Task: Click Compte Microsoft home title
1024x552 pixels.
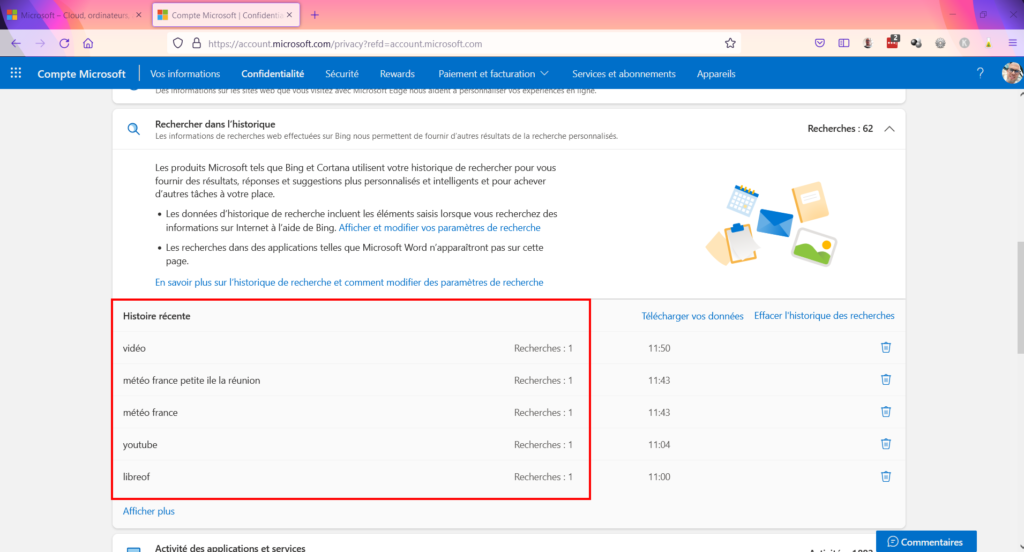Action: [81, 74]
